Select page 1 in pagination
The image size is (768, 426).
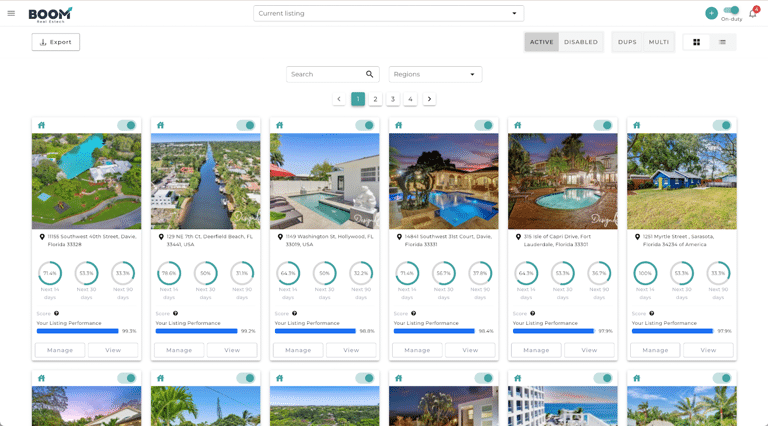[358, 99]
